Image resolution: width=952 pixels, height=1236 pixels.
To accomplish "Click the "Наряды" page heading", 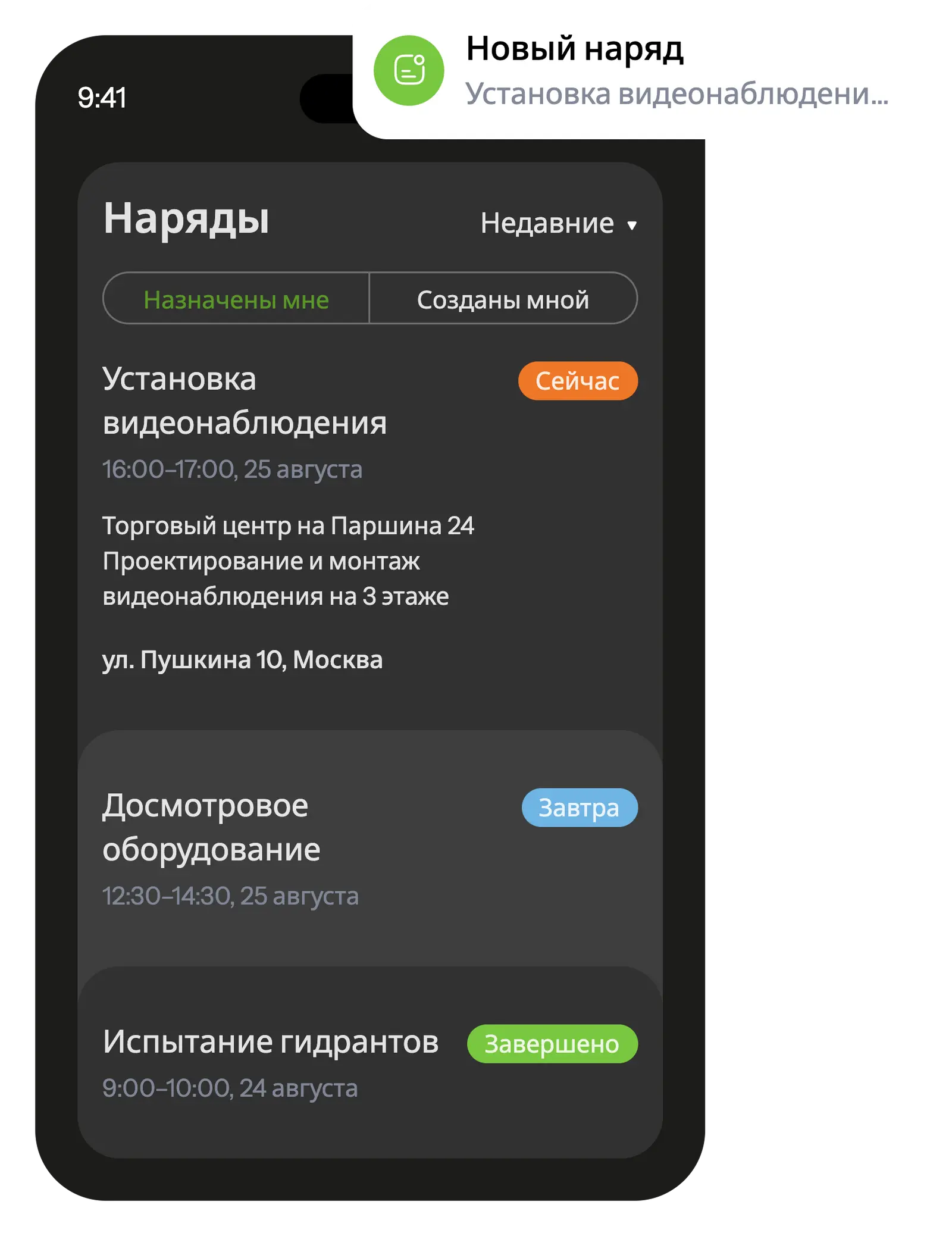I will click(186, 218).
